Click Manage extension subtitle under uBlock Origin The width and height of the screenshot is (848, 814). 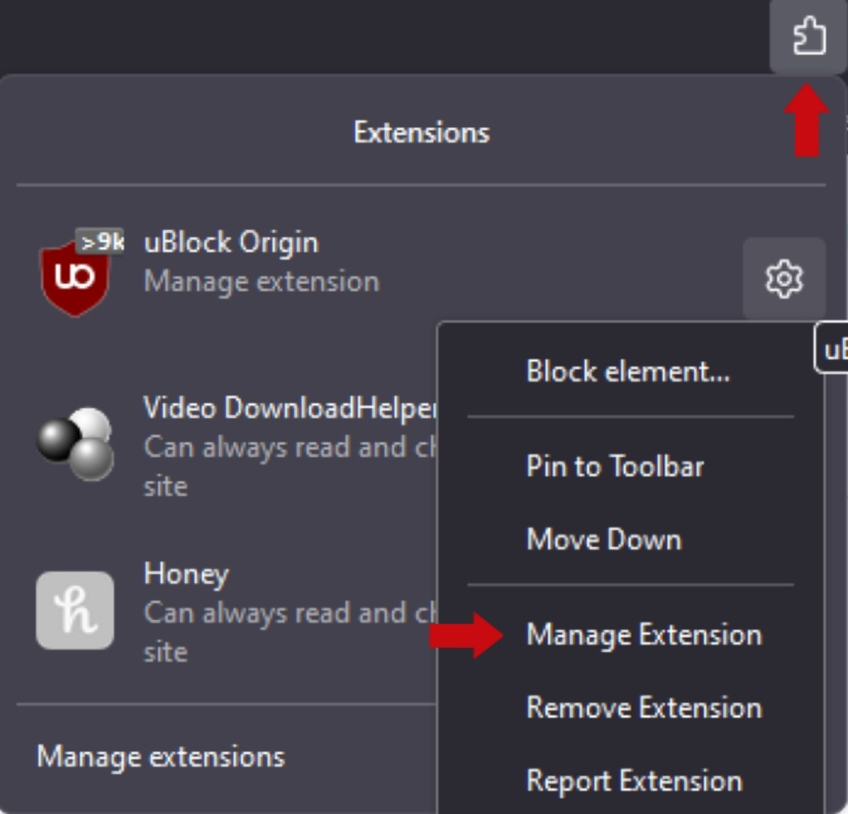tap(262, 282)
